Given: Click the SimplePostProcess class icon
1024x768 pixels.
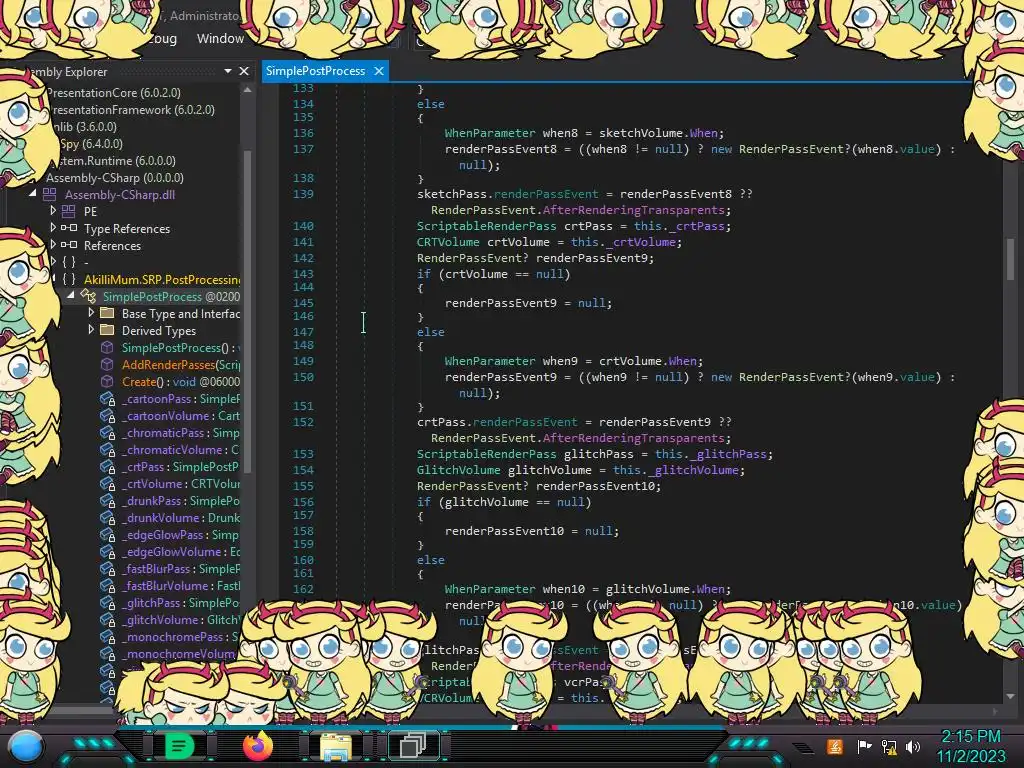Looking at the screenshot, I should [x=88, y=296].
